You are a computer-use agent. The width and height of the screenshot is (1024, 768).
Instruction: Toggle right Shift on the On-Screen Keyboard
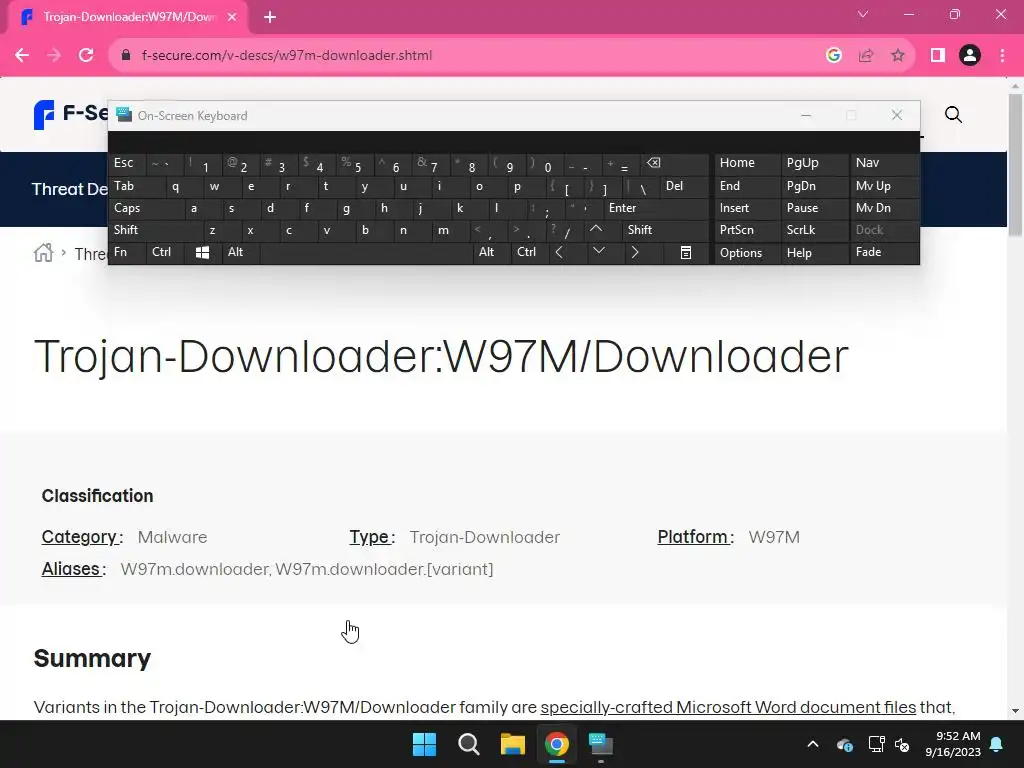pyautogui.click(x=665, y=230)
